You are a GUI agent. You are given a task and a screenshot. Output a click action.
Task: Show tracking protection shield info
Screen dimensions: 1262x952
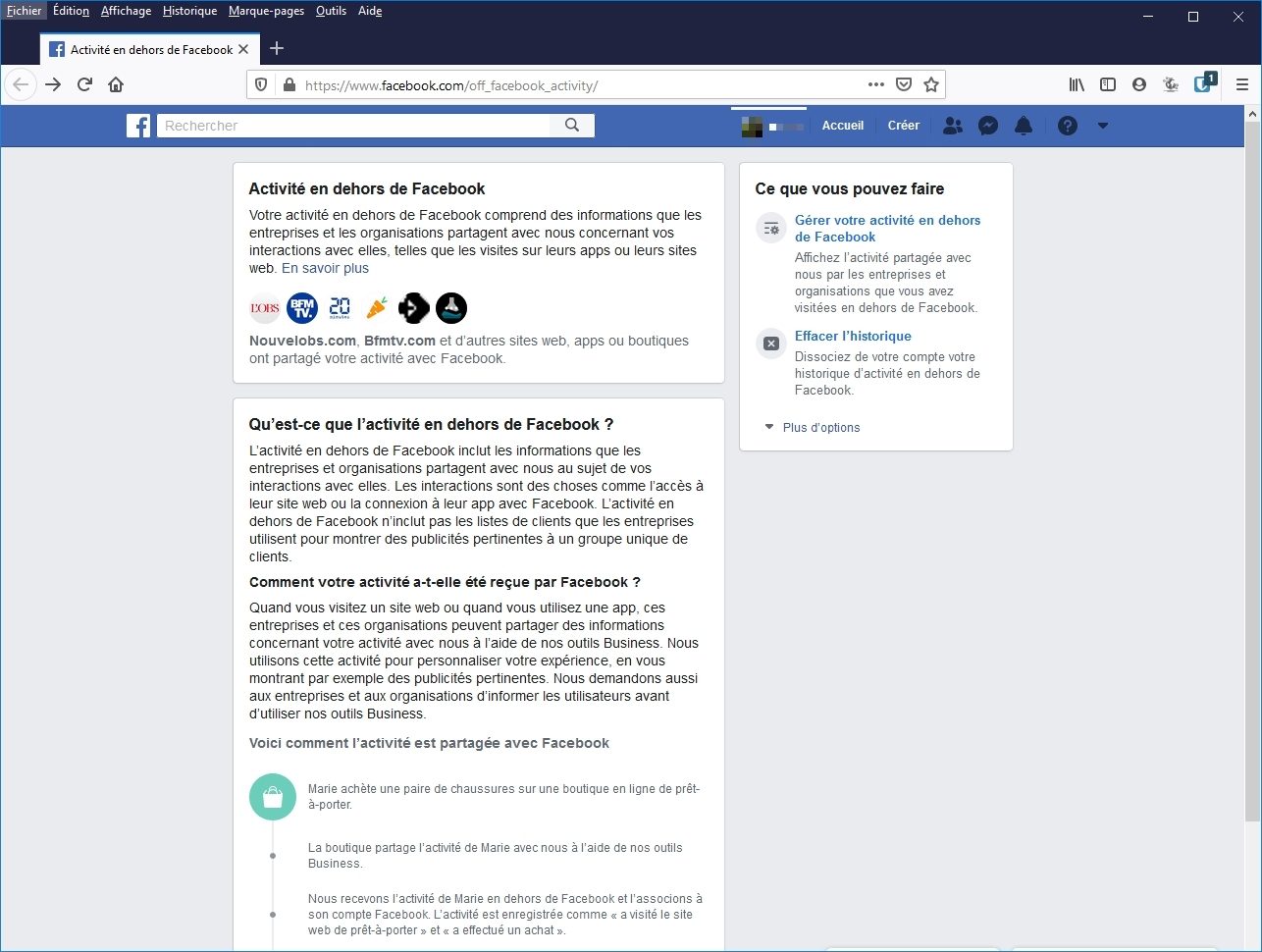pyautogui.click(x=261, y=85)
